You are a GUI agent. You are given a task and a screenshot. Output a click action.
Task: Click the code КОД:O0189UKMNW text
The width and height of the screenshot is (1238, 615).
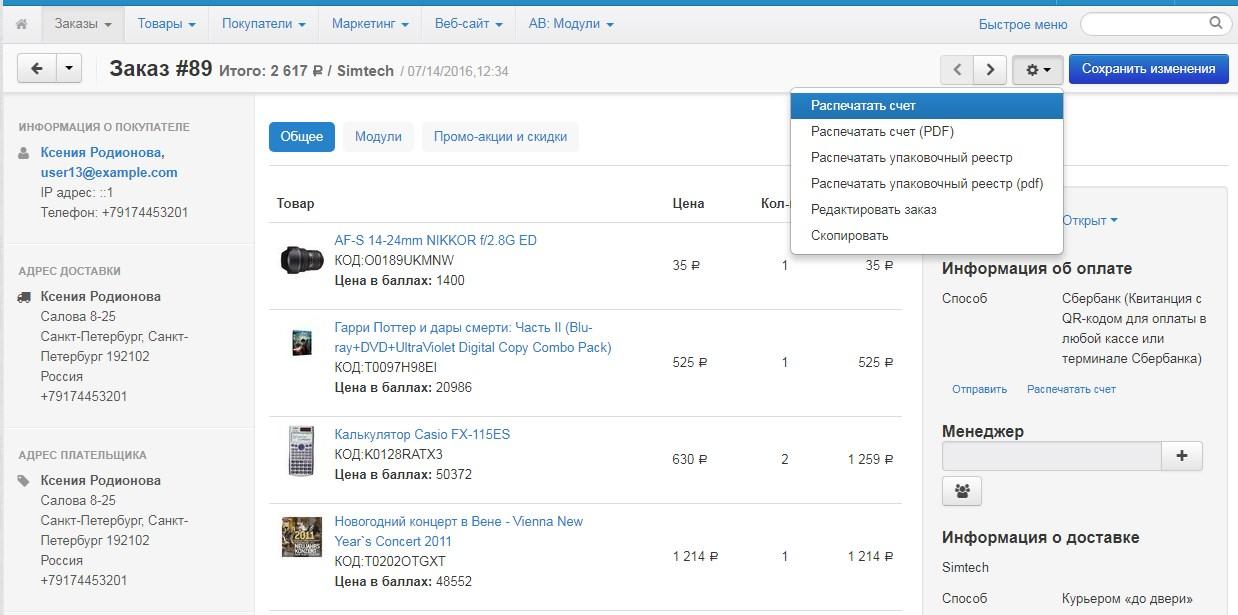[x=394, y=260]
